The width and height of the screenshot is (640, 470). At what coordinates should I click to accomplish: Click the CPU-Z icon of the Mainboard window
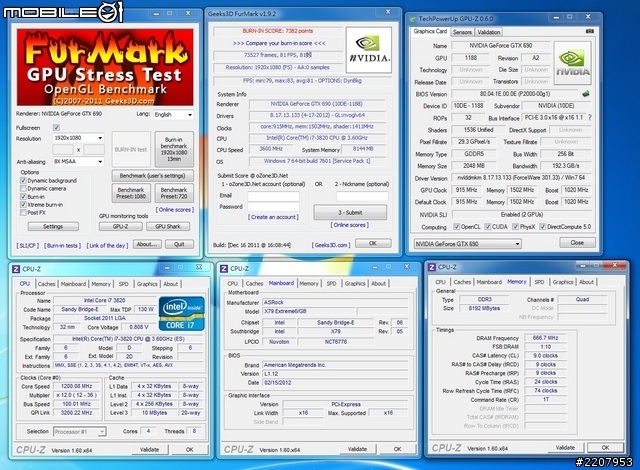224,268
